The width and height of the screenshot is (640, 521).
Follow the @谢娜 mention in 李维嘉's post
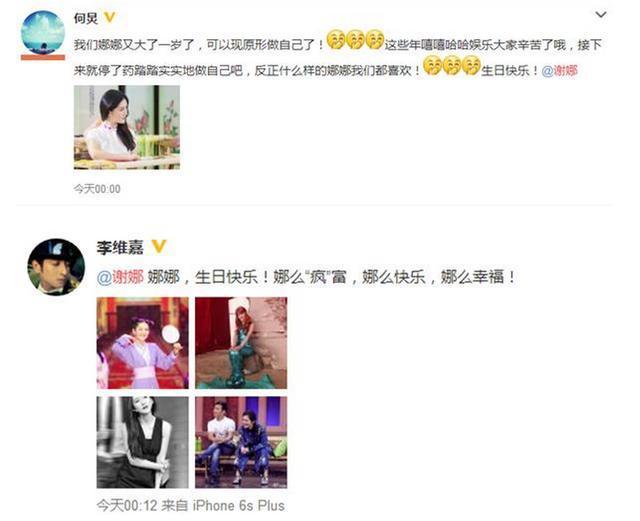tap(120, 277)
